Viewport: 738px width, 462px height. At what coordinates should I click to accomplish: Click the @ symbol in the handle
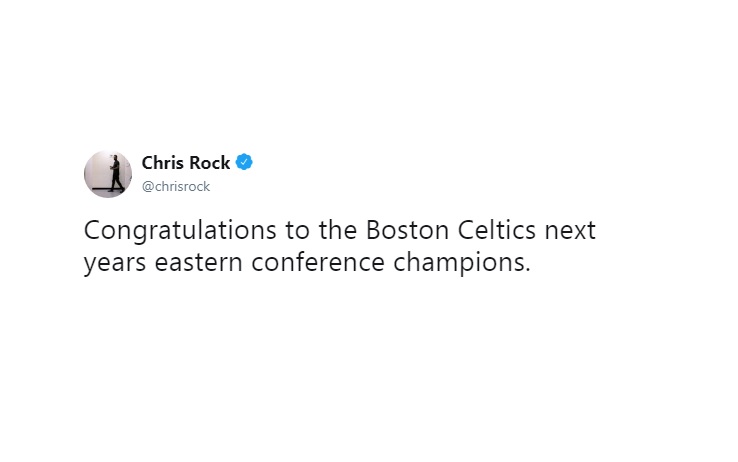tap(148, 187)
